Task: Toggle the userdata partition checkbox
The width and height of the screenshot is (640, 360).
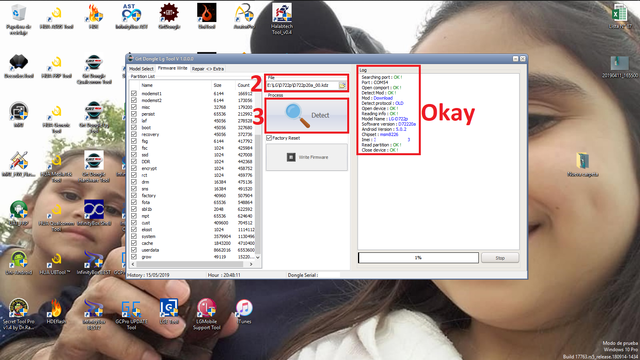Action: tap(134, 250)
